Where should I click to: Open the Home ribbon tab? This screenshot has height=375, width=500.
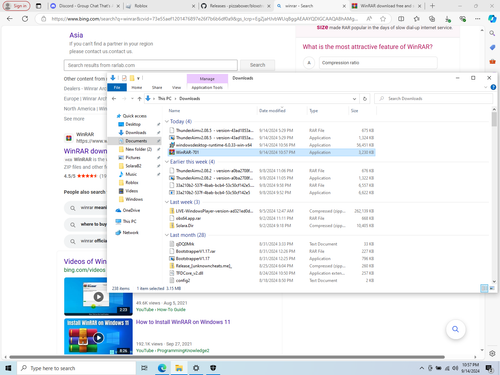pos(137,87)
